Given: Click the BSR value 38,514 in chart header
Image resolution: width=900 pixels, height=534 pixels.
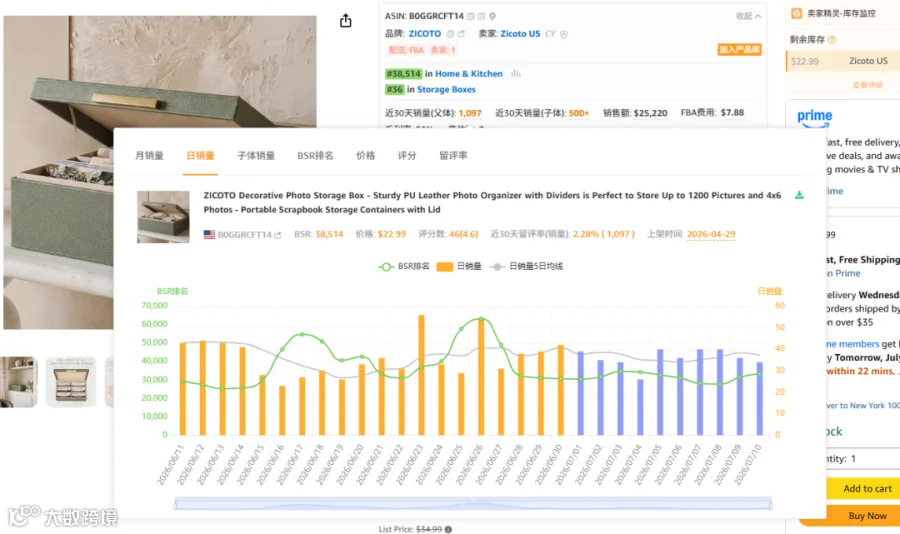Looking at the screenshot, I should coord(329,234).
